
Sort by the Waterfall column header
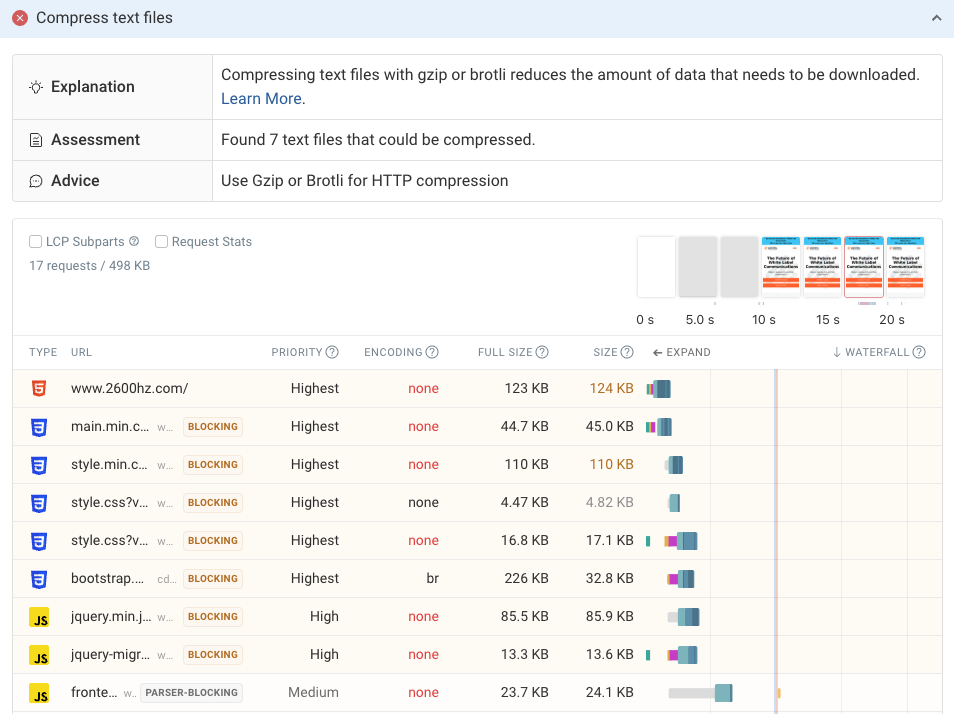click(876, 352)
